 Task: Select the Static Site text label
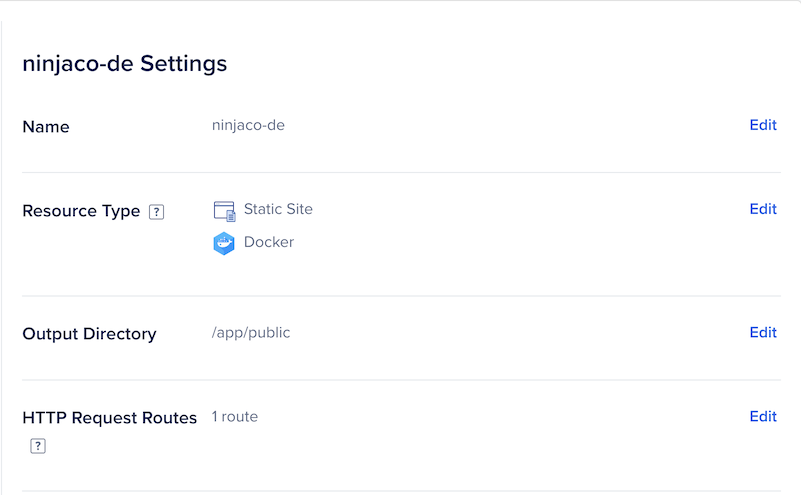coord(278,209)
